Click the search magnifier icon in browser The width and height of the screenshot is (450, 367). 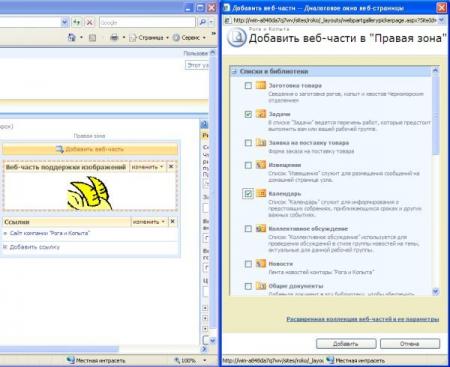pyautogui.click(x=202, y=22)
